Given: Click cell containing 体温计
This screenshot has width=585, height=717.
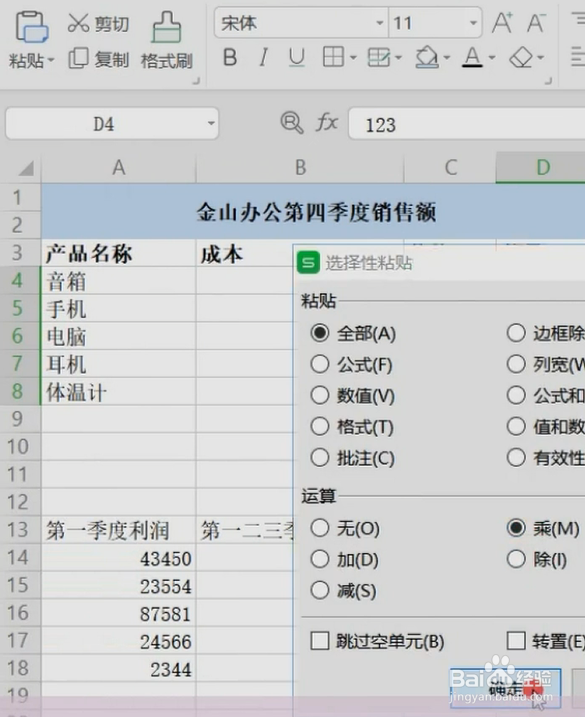Looking at the screenshot, I should (x=118, y=392).
